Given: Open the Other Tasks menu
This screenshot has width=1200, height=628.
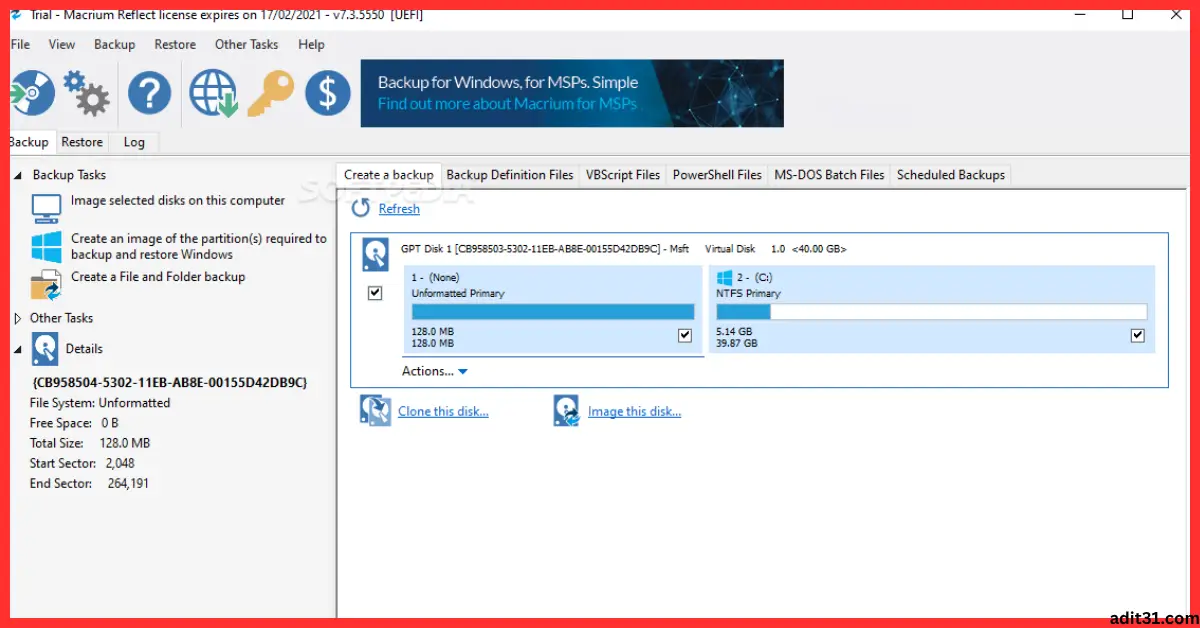Looking at the screenshot, I should pos(246,44).
